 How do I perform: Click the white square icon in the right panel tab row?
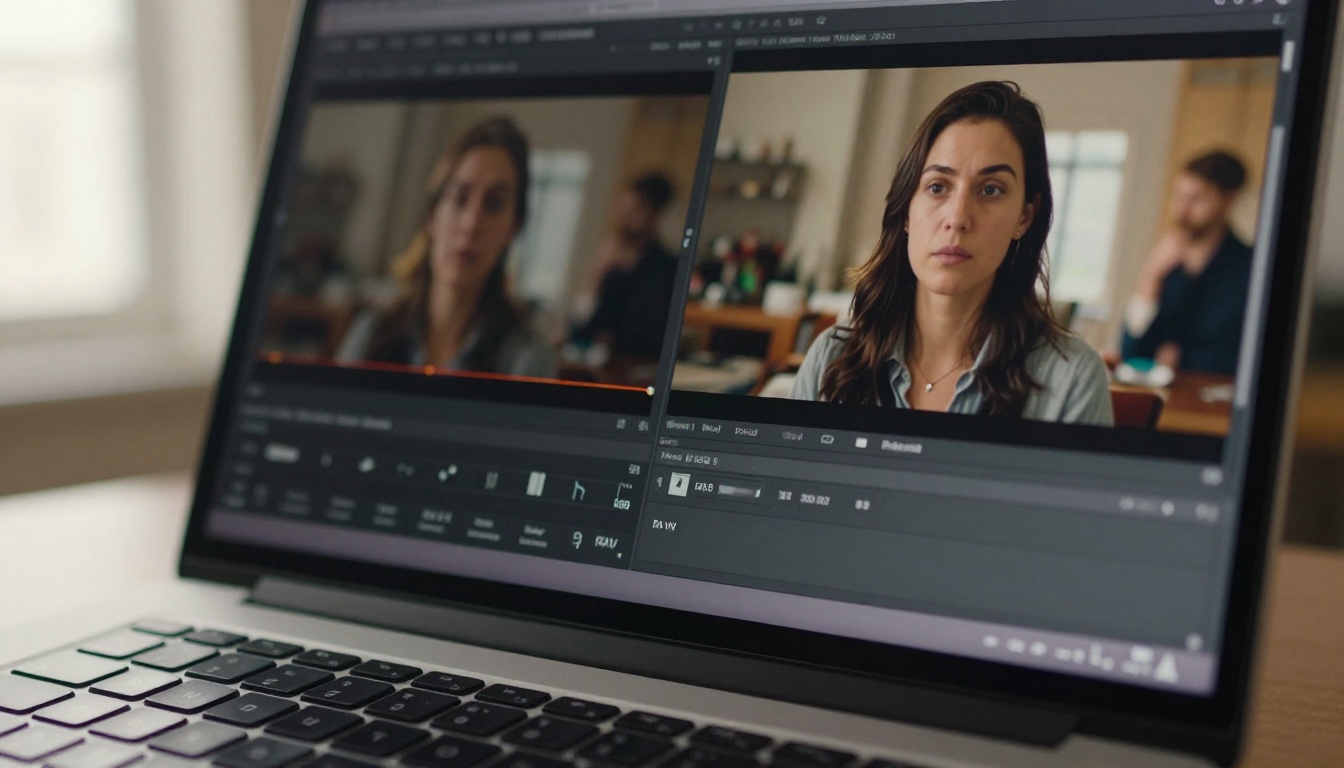tap(861, 442)
